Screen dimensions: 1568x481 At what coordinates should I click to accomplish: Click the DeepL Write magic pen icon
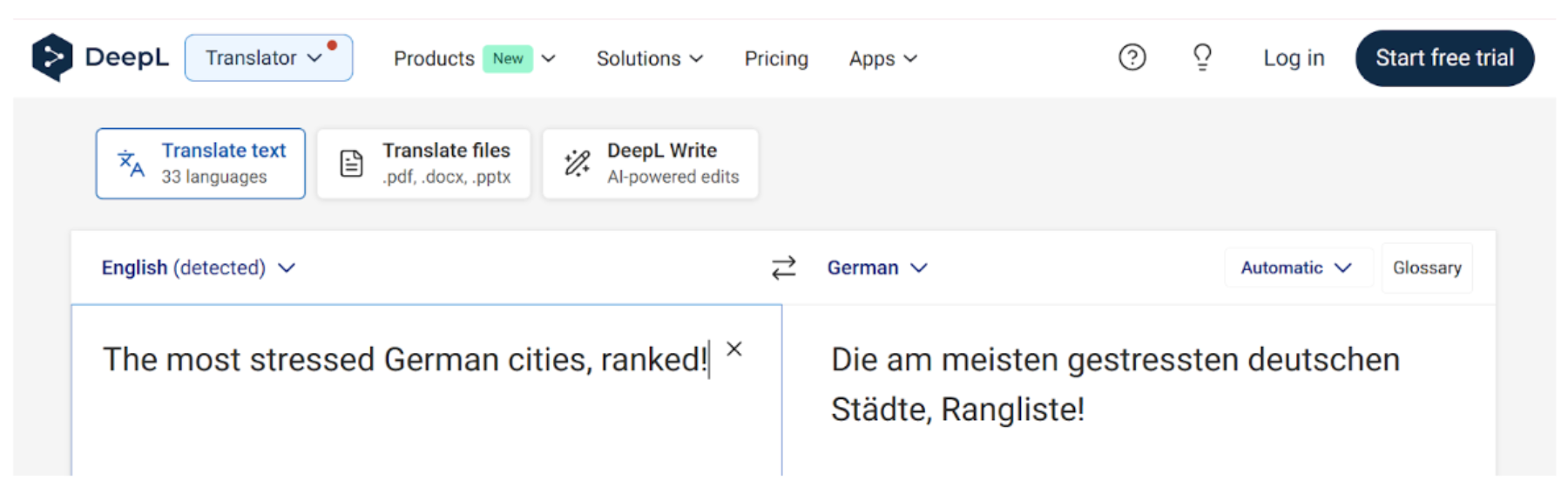tap(577, 163)
